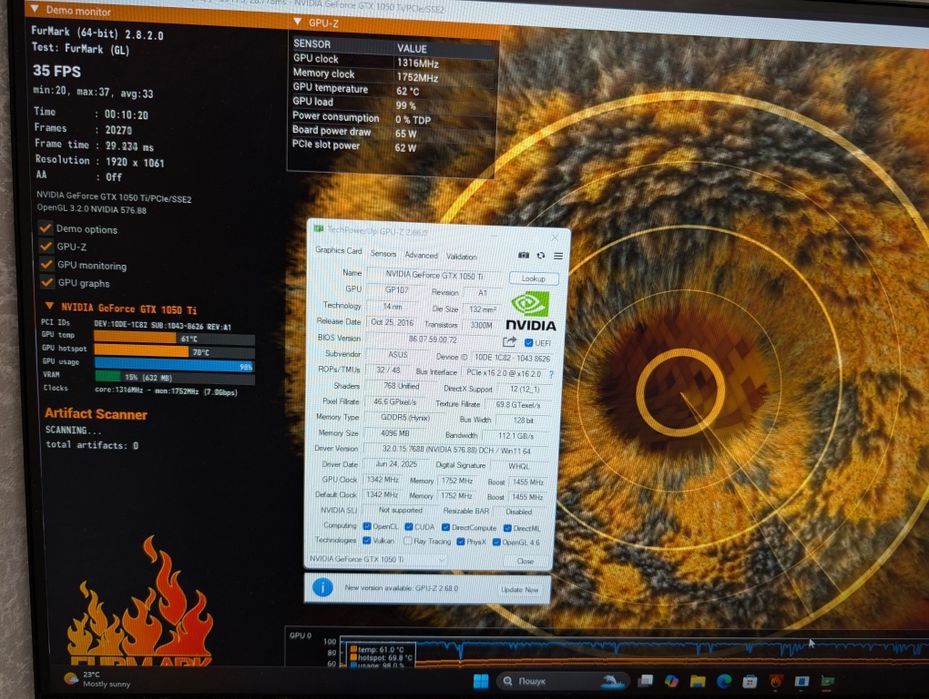Click the Driver Version field value

coord(456,450)
